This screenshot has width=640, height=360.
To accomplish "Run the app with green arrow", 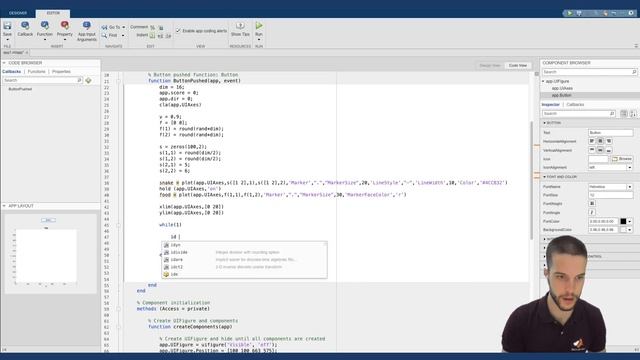I will coord(259,26).
